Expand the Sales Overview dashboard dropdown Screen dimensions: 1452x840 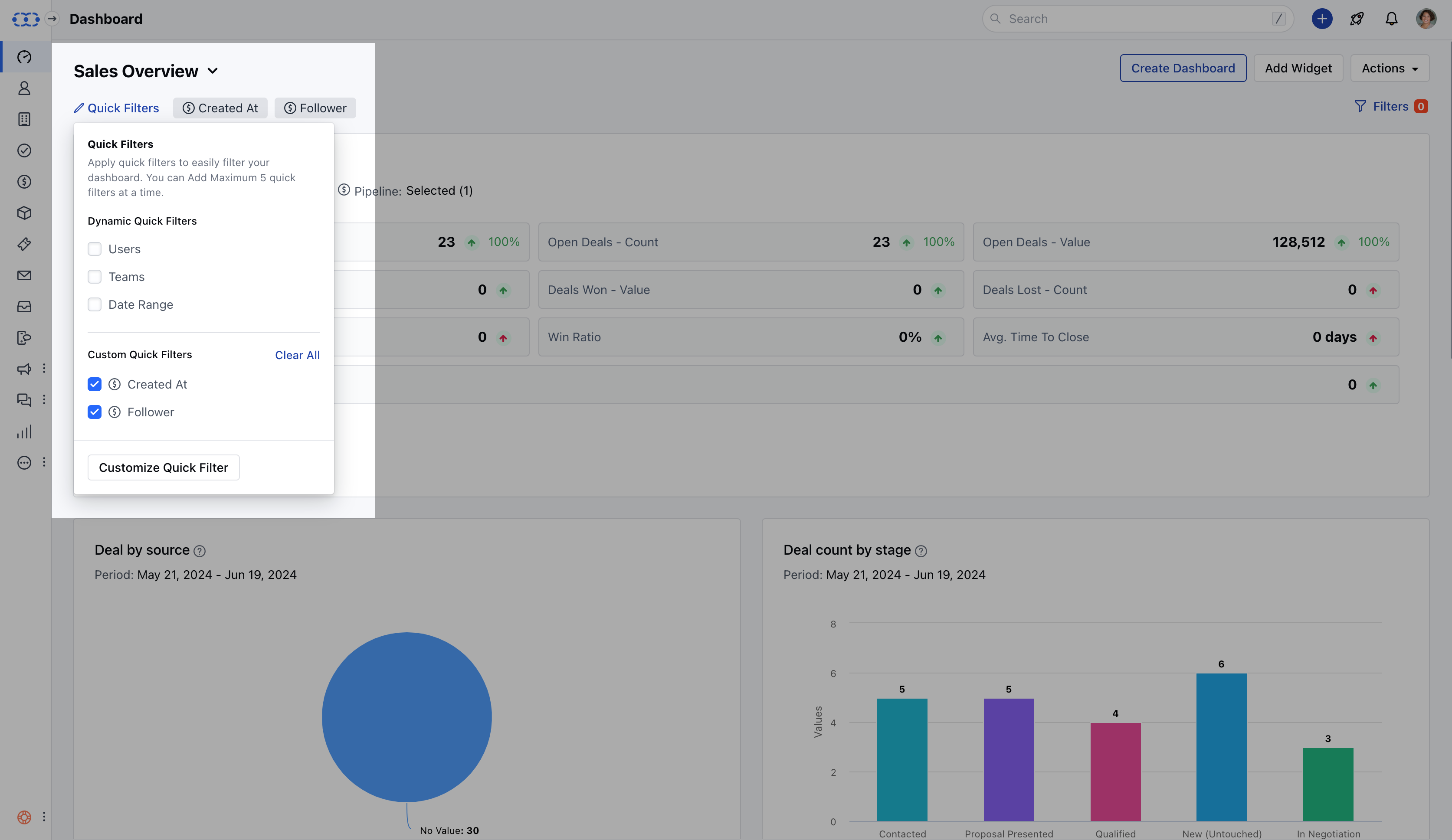pos(213,70)
